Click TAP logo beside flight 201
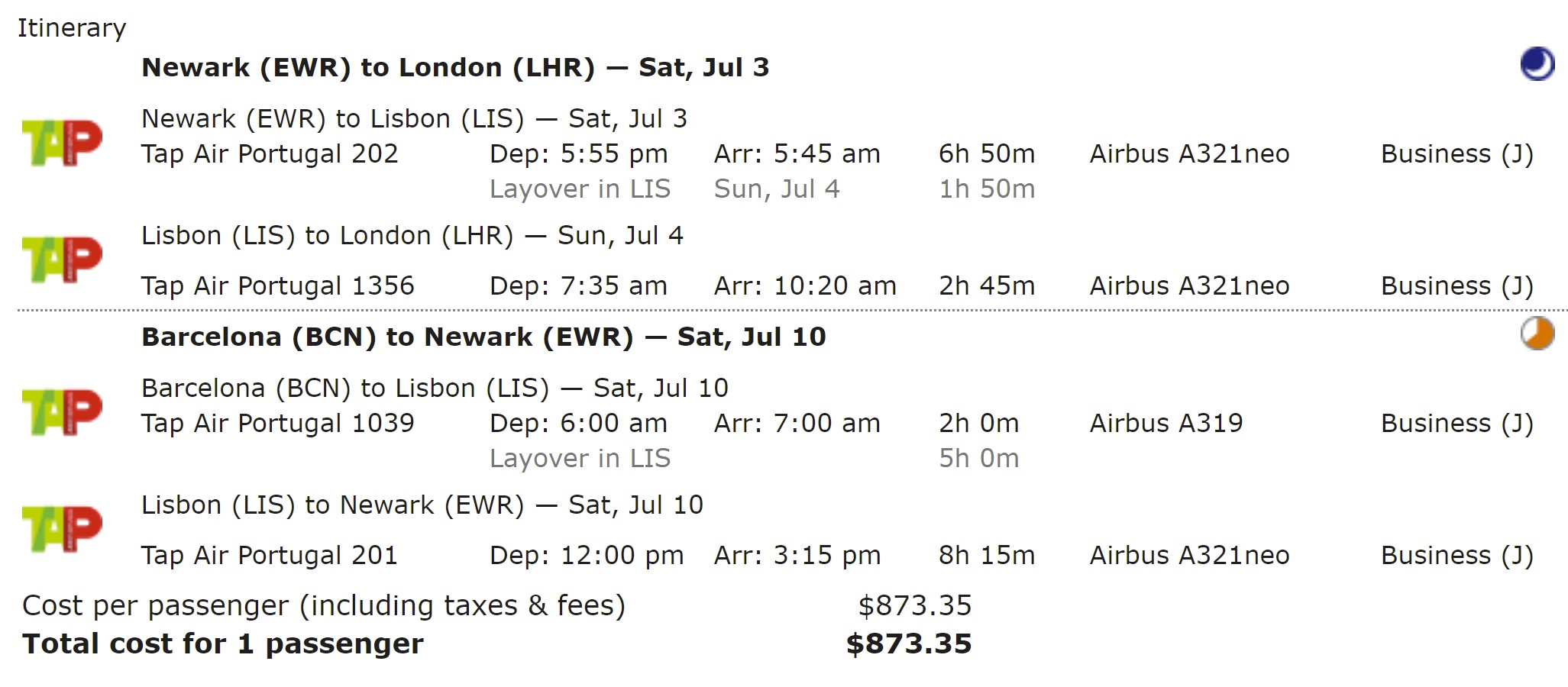This screenshot has width=1568, height=687. point(62,529)
